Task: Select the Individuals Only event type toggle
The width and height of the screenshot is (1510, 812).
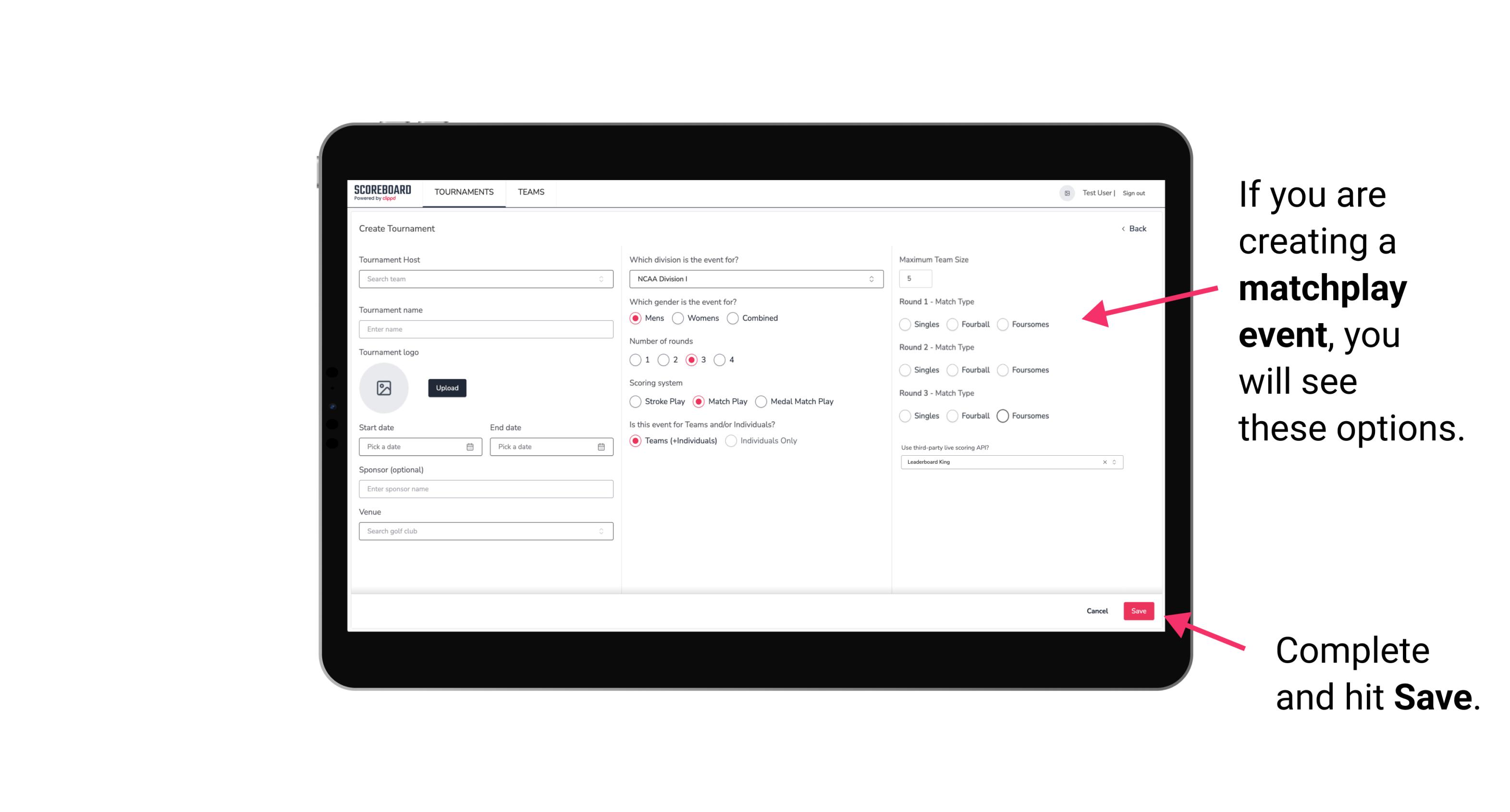Action: 730,440
